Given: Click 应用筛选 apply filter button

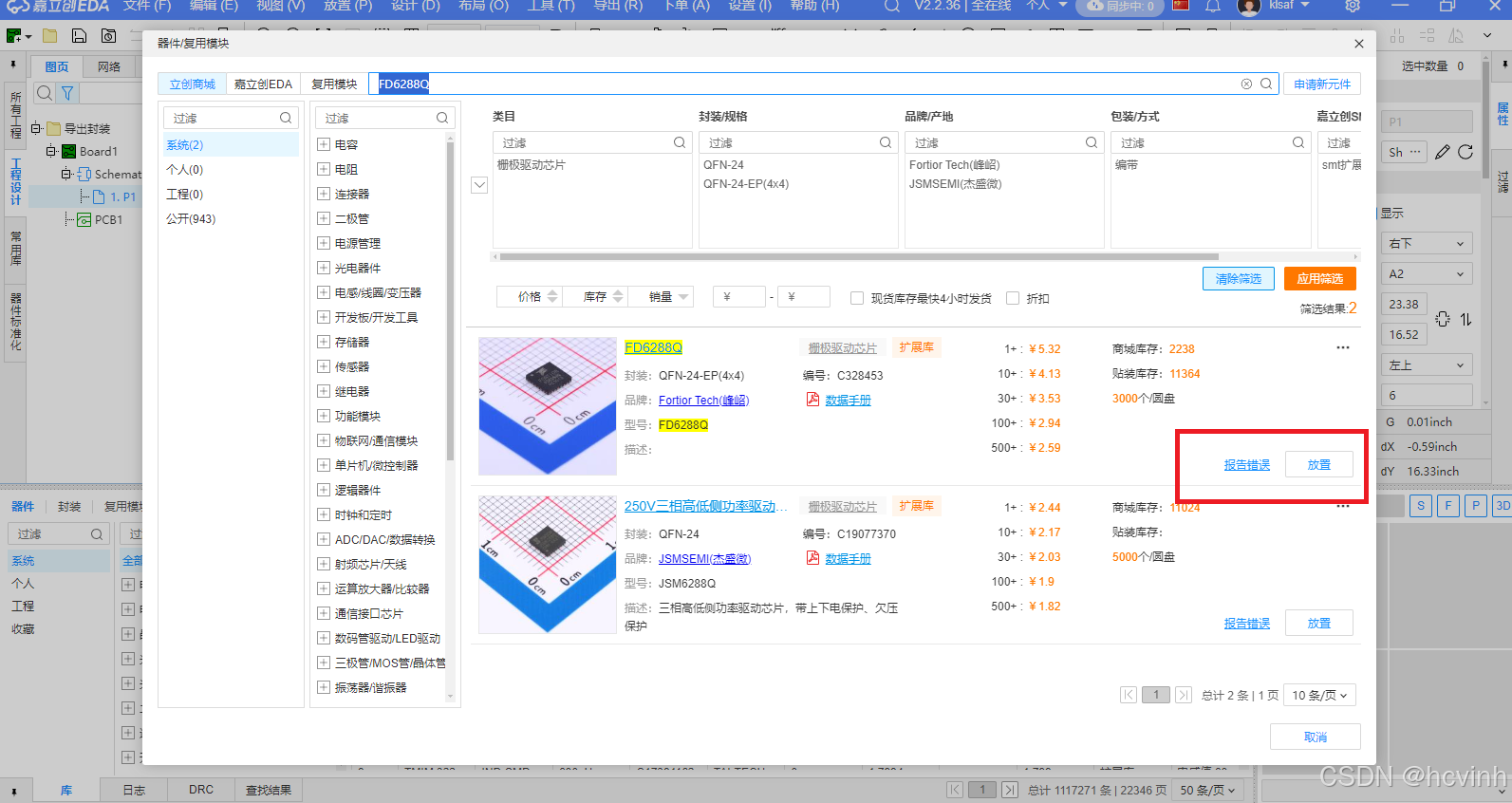Looking at the screenshot, I should (1319, 278).
